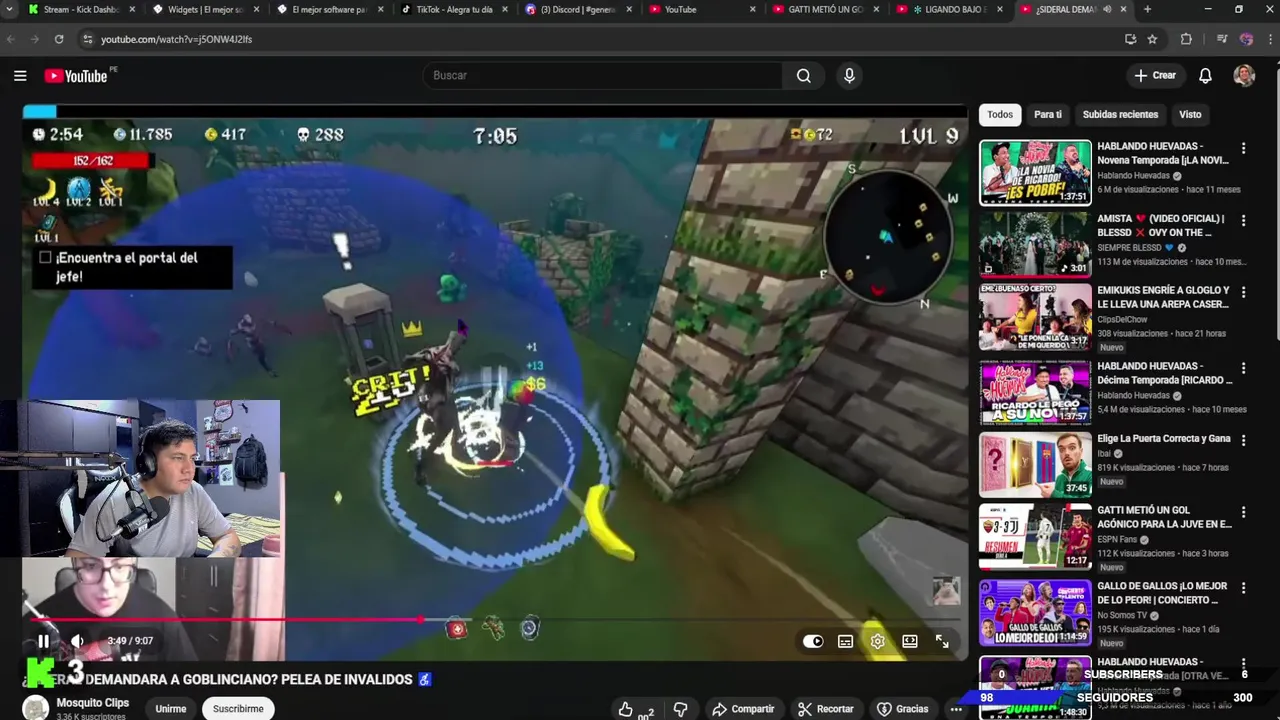The height and width of the screenshot is (720, 1280).
Task: Switch to Discord browser tab
Action: click(x=577, y=9)
